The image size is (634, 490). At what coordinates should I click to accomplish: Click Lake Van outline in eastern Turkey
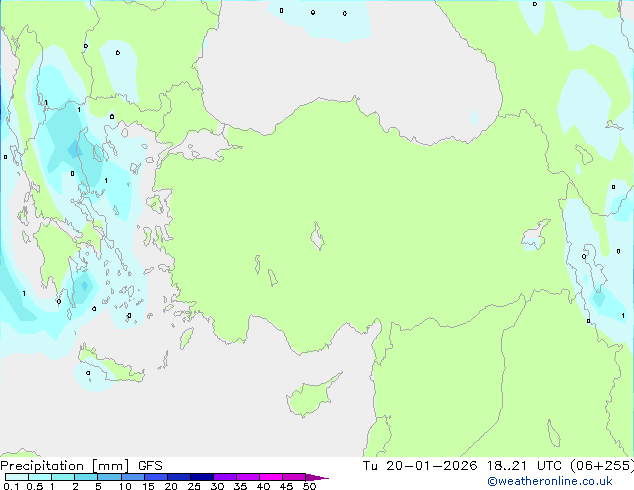(x=536, y=234)
